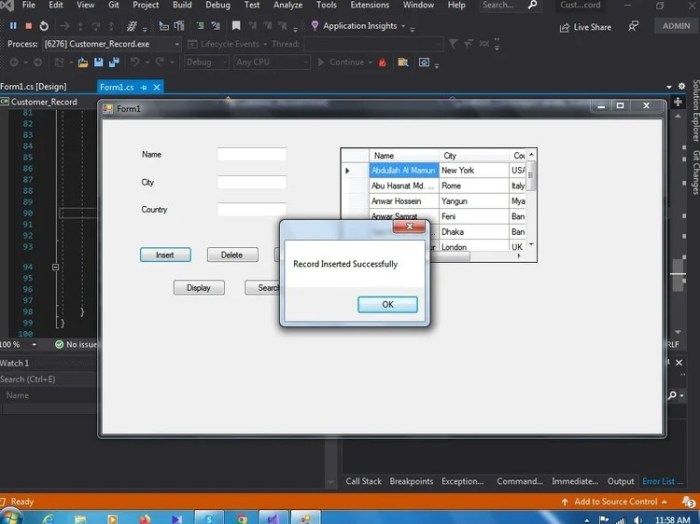Click OK in the Record Inserted dialog

point(388,304)
